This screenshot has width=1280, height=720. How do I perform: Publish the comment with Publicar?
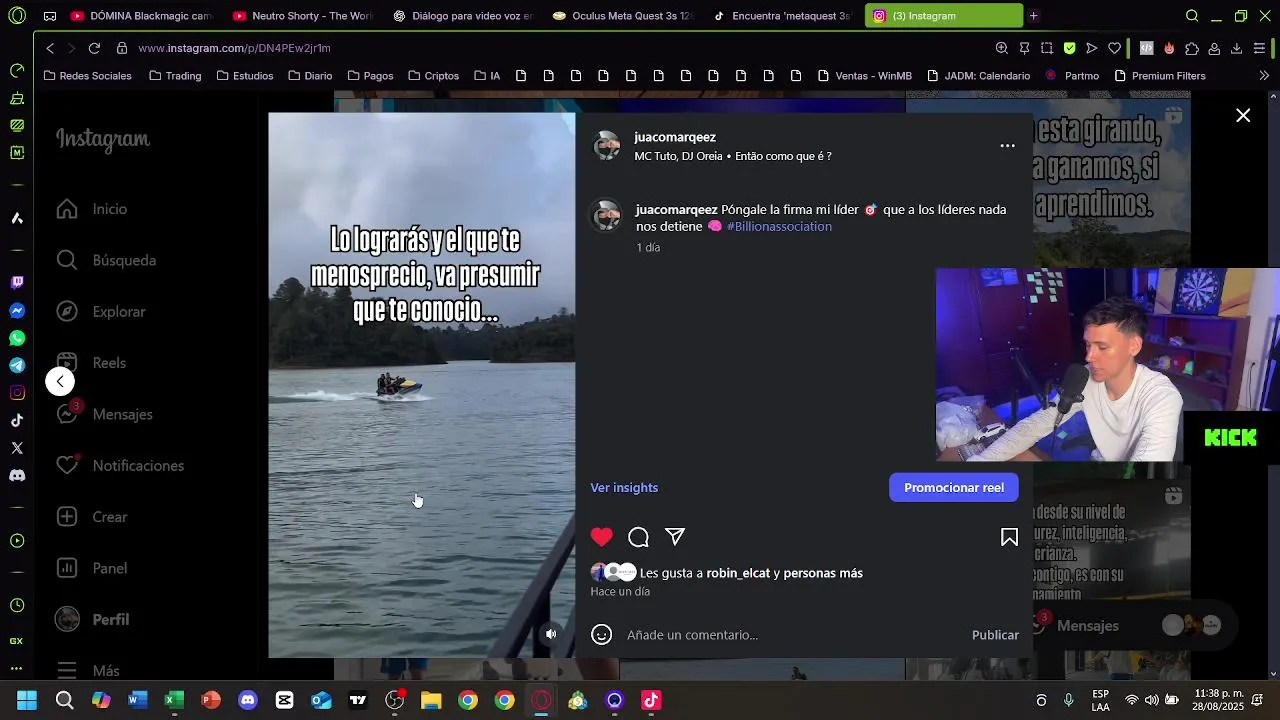[995, 635]
